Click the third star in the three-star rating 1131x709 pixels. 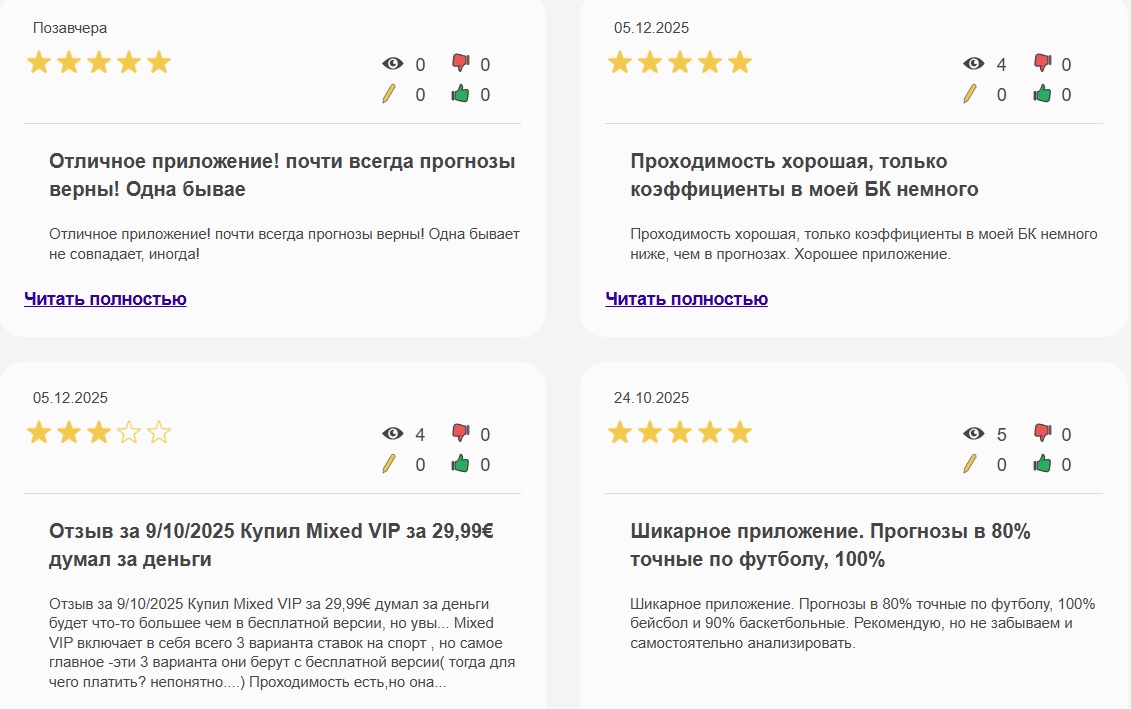click(98, 432)
